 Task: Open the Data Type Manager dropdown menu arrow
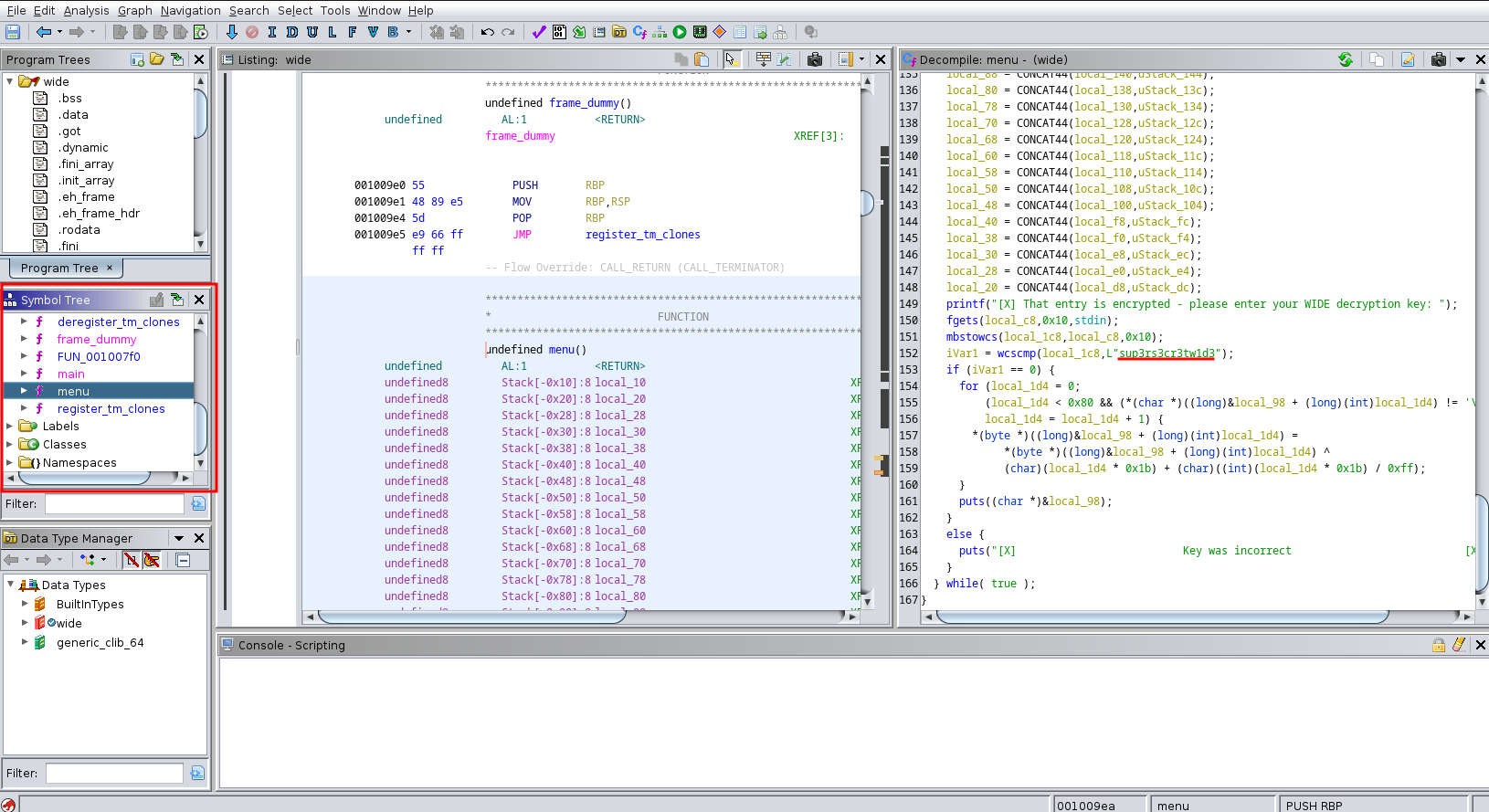[179, 538]
